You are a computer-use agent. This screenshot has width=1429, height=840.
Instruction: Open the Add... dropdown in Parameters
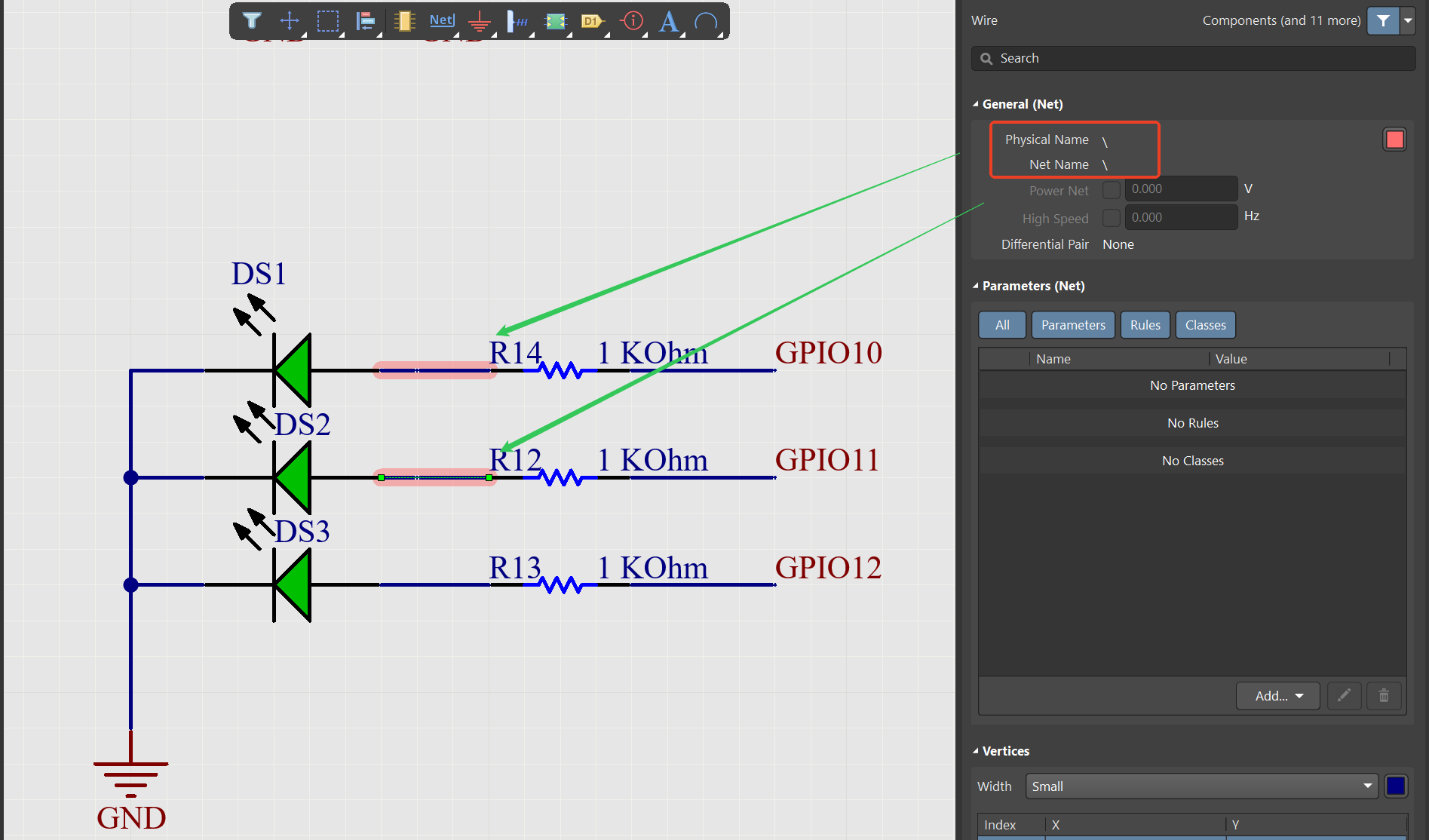click(1277, 696)
